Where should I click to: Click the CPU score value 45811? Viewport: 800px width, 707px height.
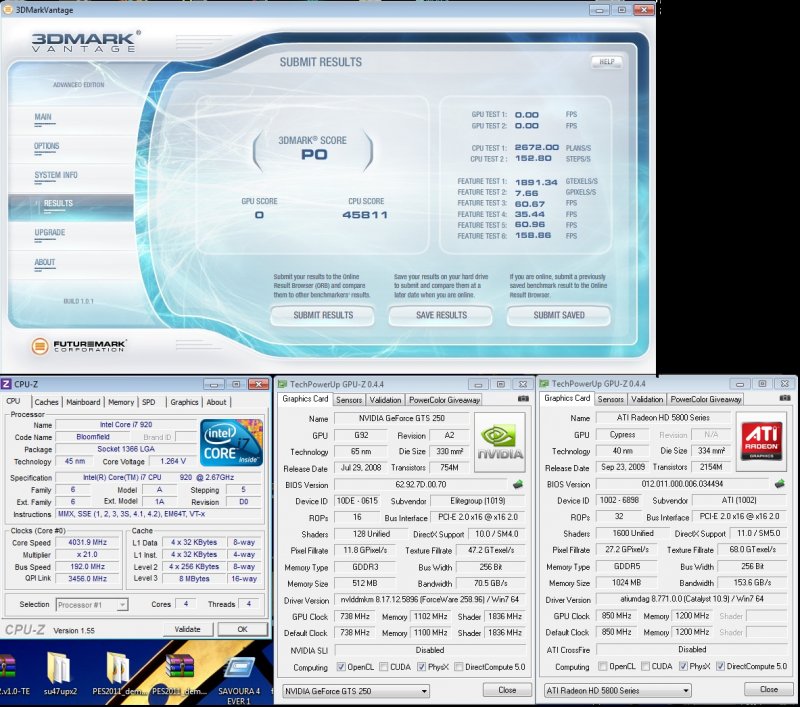(365, 215)
